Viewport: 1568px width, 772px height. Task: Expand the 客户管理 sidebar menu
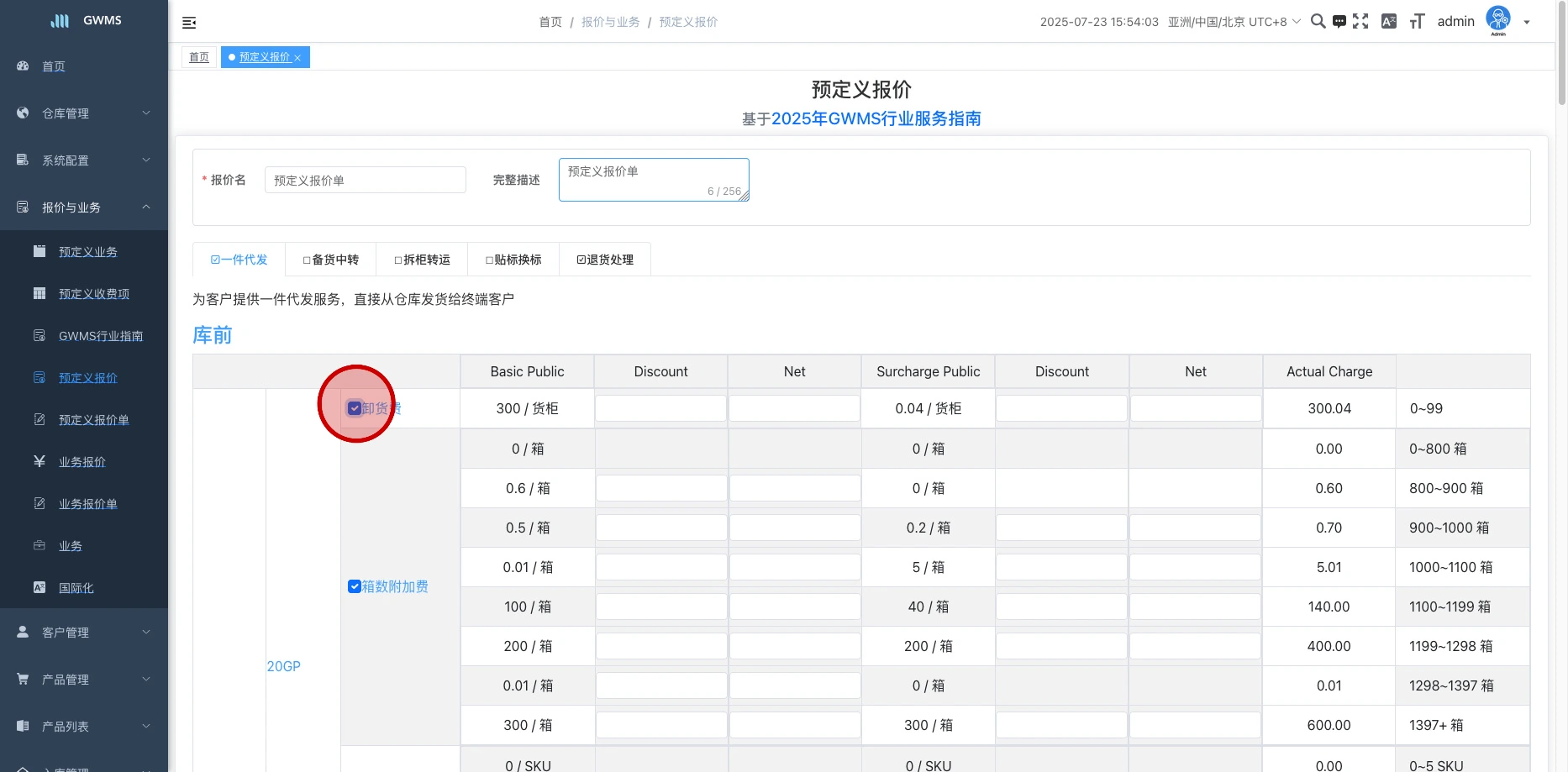tap(84, 633)
